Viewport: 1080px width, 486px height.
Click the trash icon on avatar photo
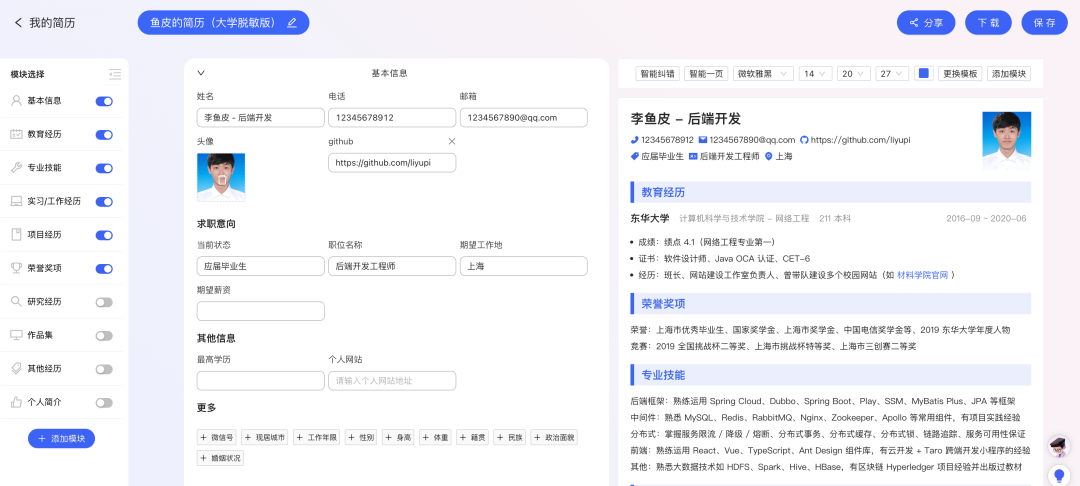click(222, 178)
